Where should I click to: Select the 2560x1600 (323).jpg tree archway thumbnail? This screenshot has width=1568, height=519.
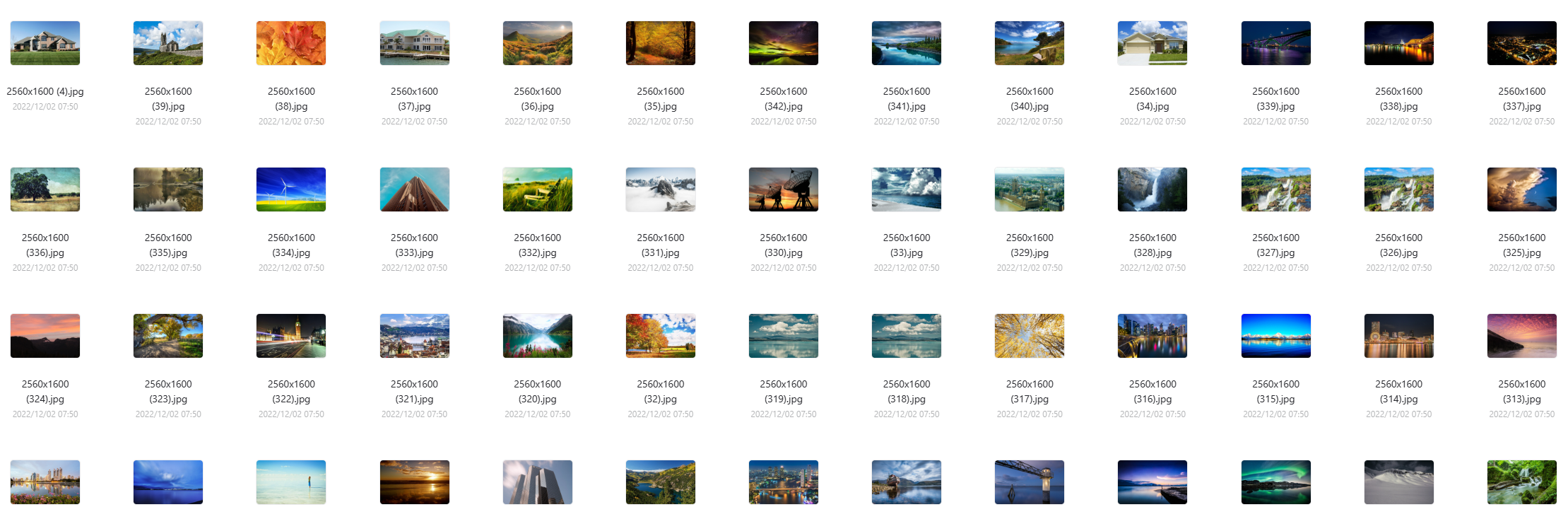[168, 336]
